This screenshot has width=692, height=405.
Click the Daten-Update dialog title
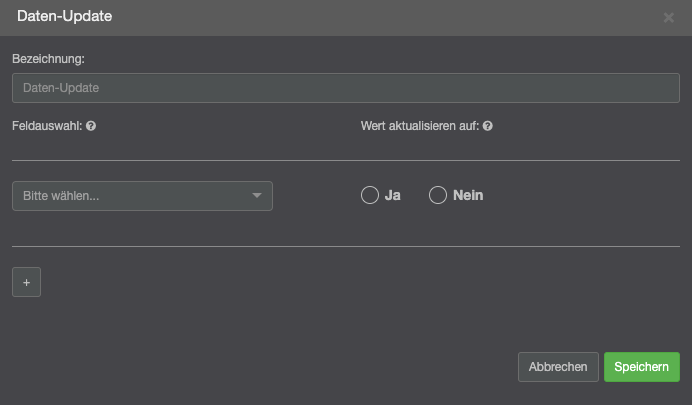pos(64,17)
